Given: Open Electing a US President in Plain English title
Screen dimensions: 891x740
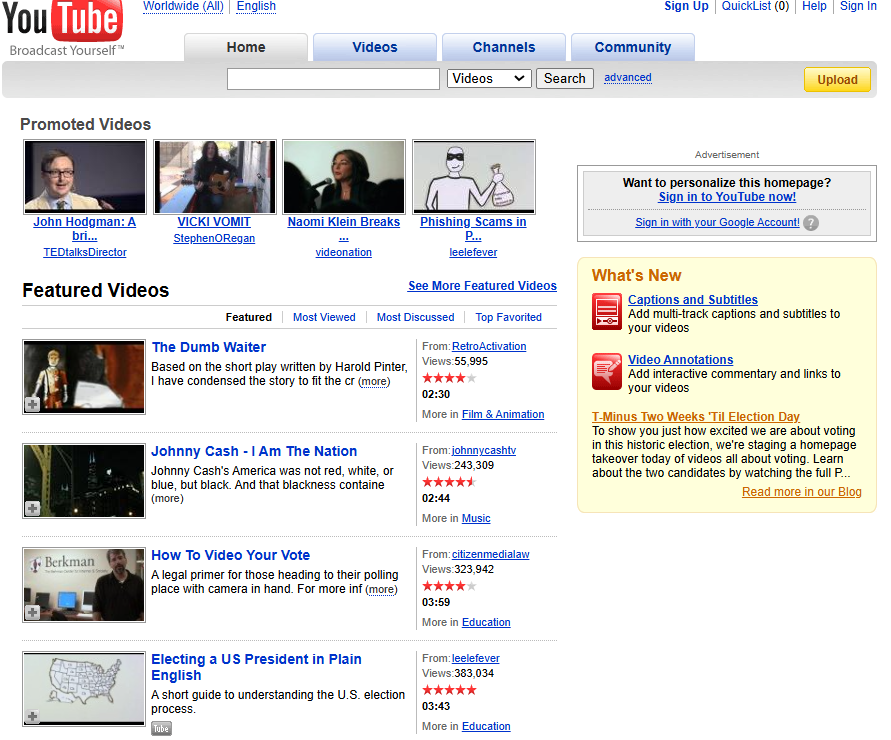Looking at the screenshot, I should click(x=256, y=667).
